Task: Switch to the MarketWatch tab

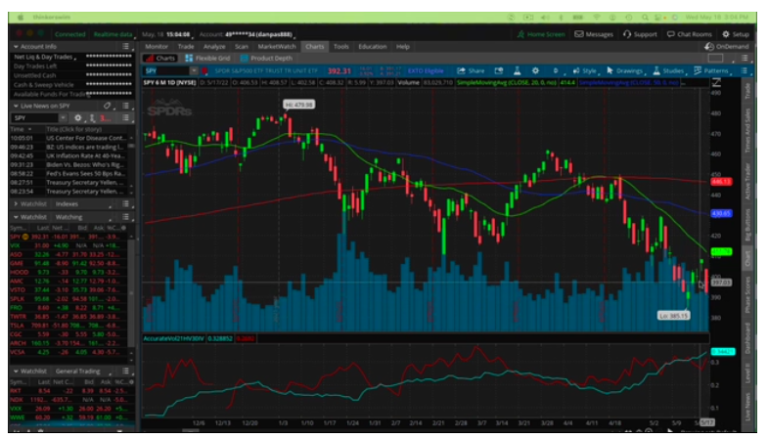Action: [276, 46]
